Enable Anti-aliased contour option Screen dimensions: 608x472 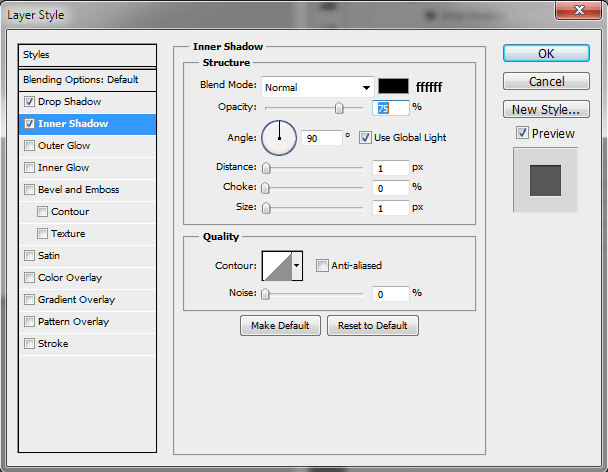click(322, 265)
